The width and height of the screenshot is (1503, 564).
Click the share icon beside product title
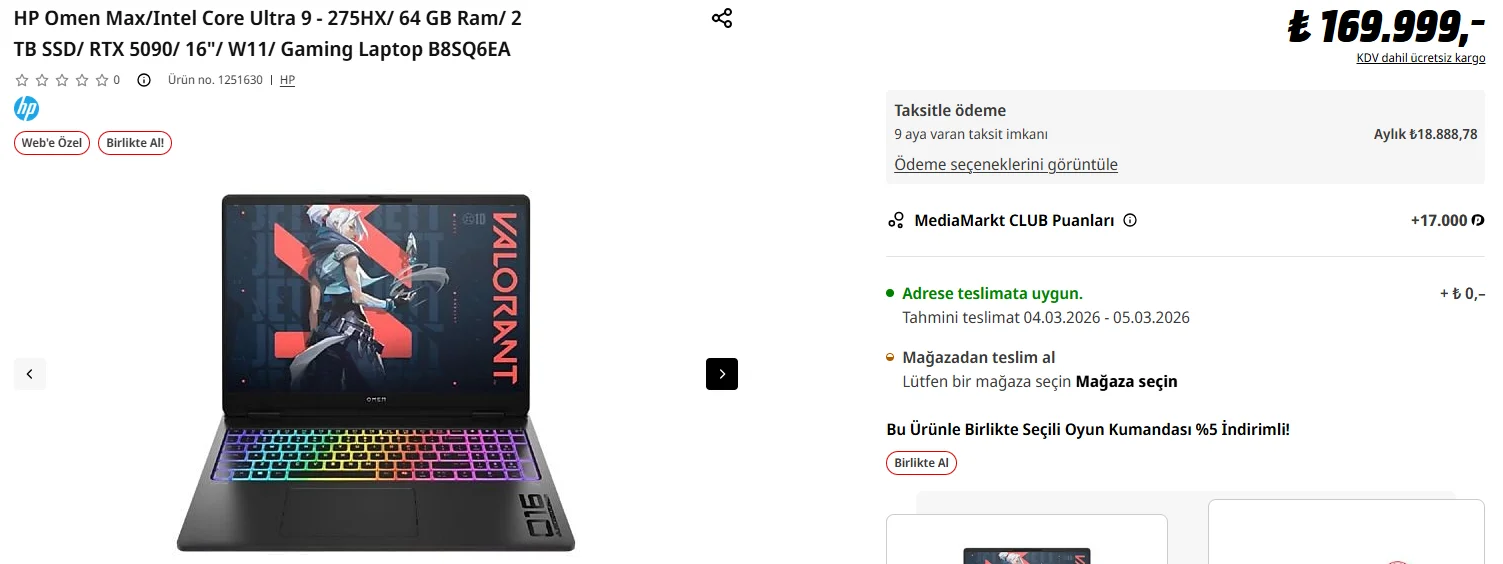722,18
